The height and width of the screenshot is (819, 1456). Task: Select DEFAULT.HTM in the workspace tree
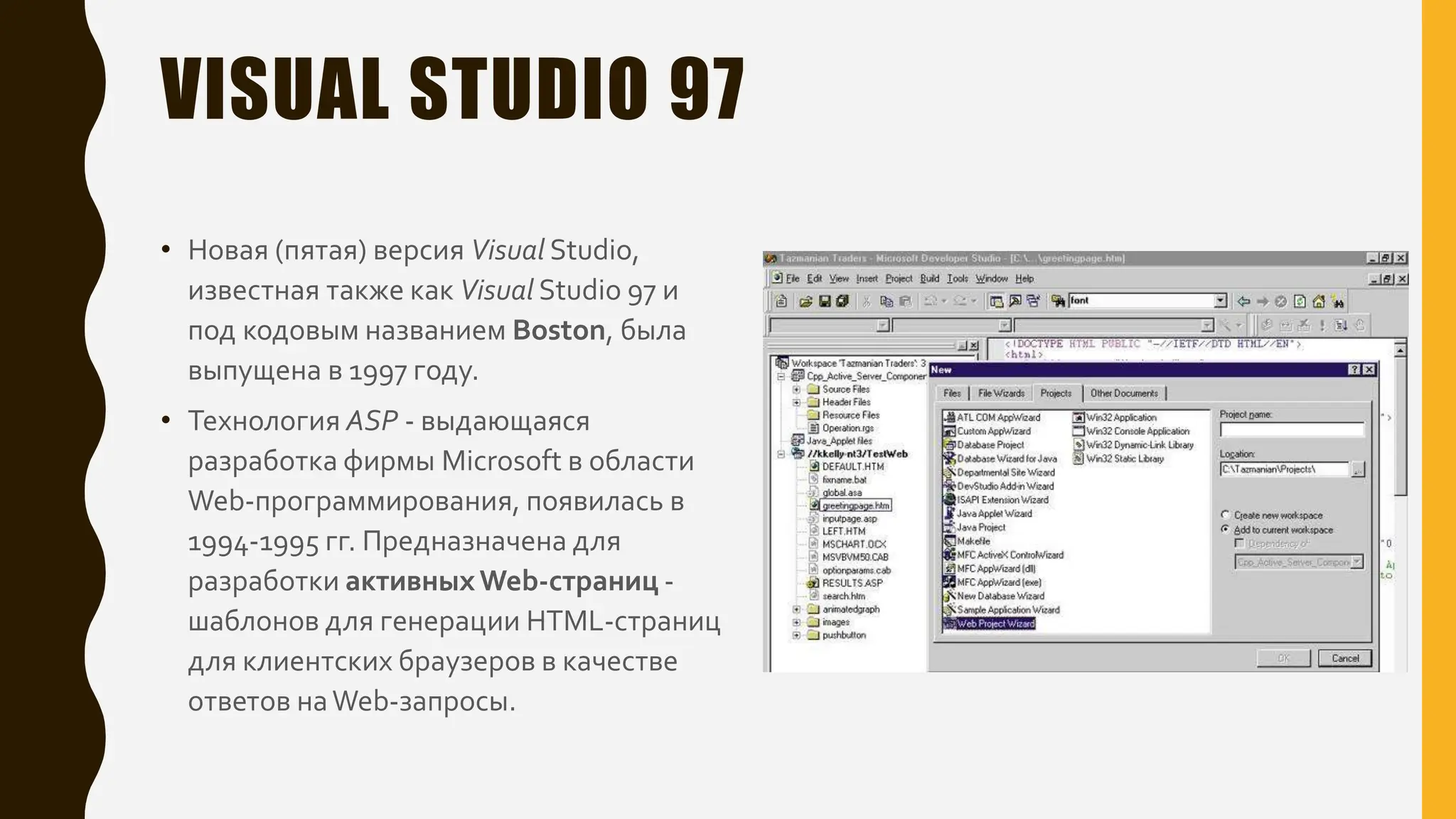click(x=853, y=466)
